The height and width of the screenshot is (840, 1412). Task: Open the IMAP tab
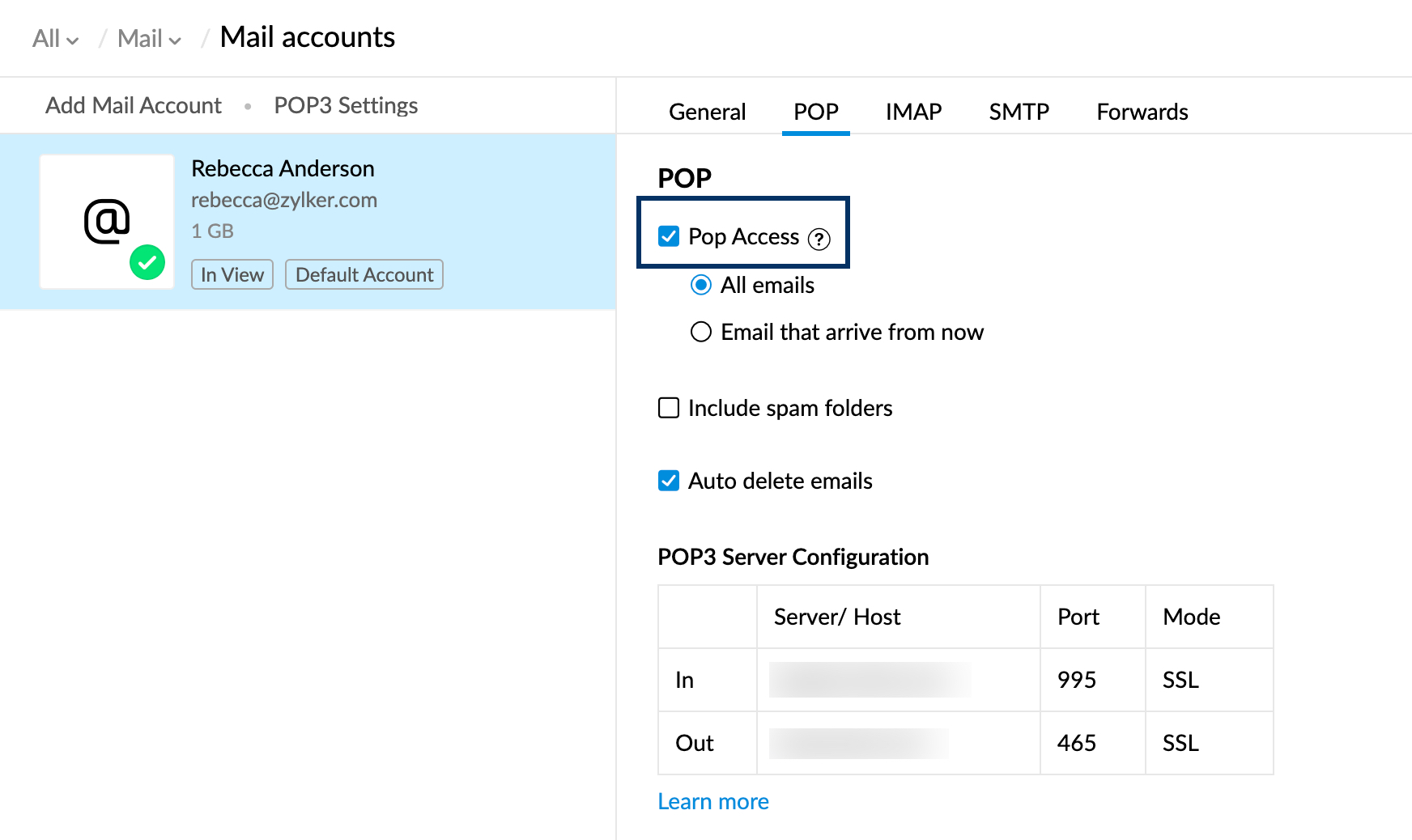(x=913, y=112)
